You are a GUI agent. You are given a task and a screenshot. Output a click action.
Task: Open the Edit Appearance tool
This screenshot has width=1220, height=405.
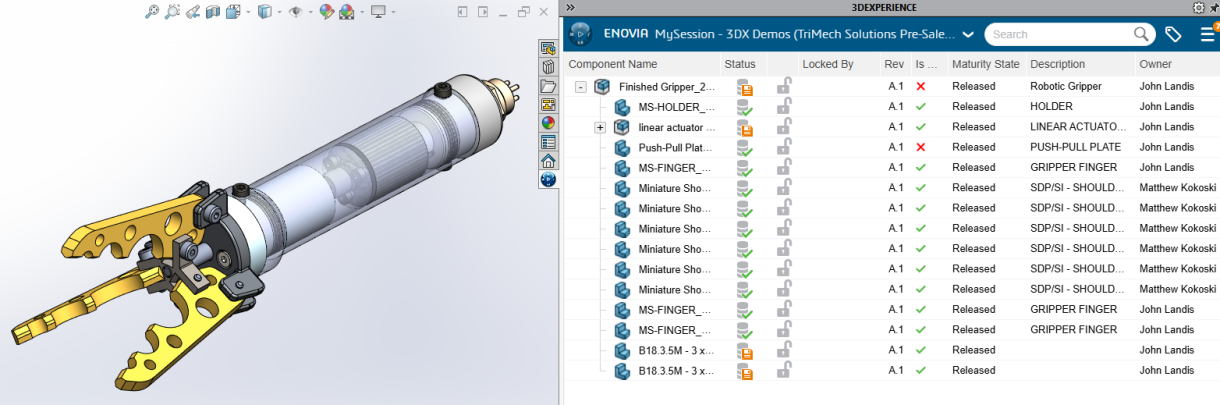point(326,12)
